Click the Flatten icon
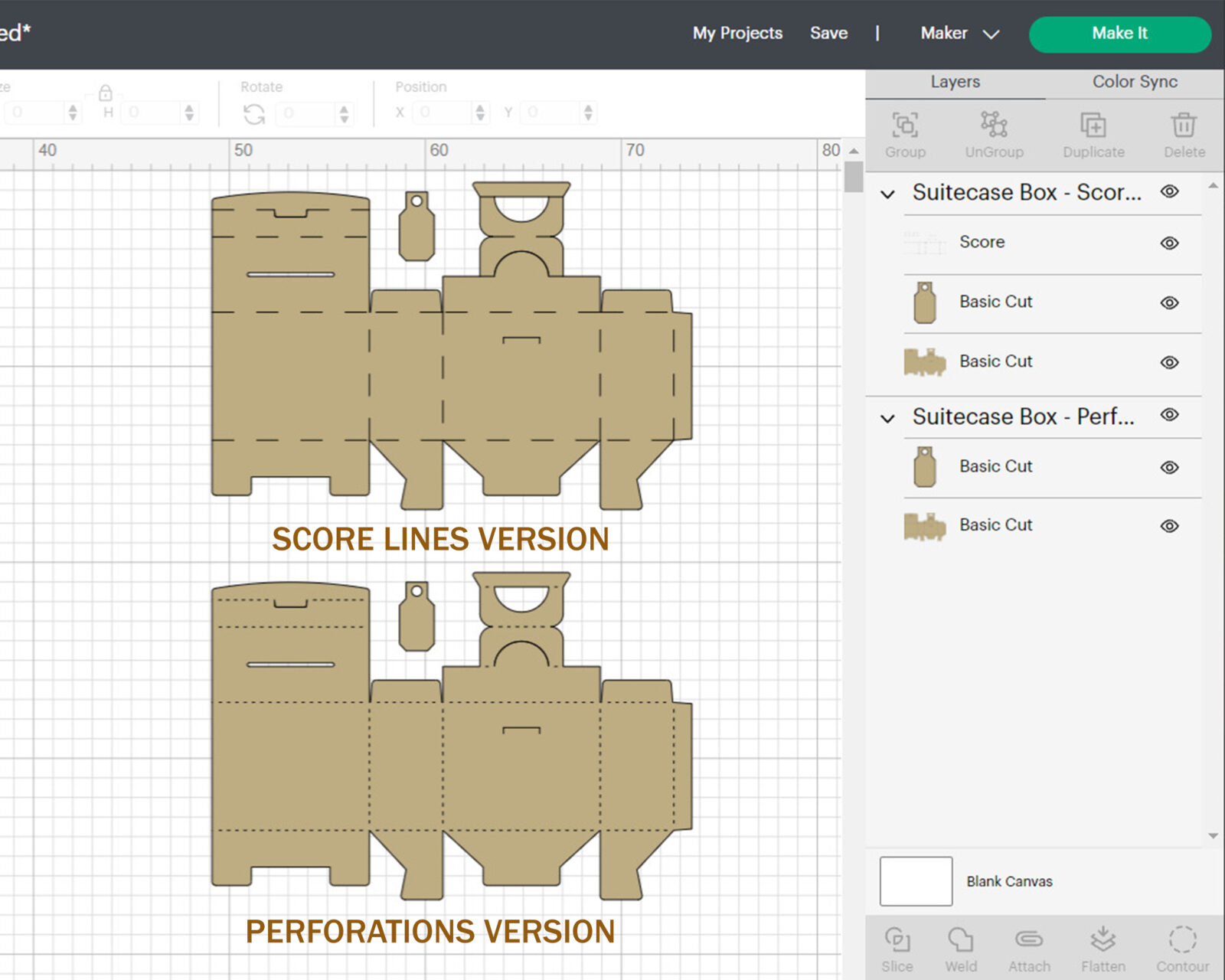Screen dimensions: 1225x980 pos(1102,939)
